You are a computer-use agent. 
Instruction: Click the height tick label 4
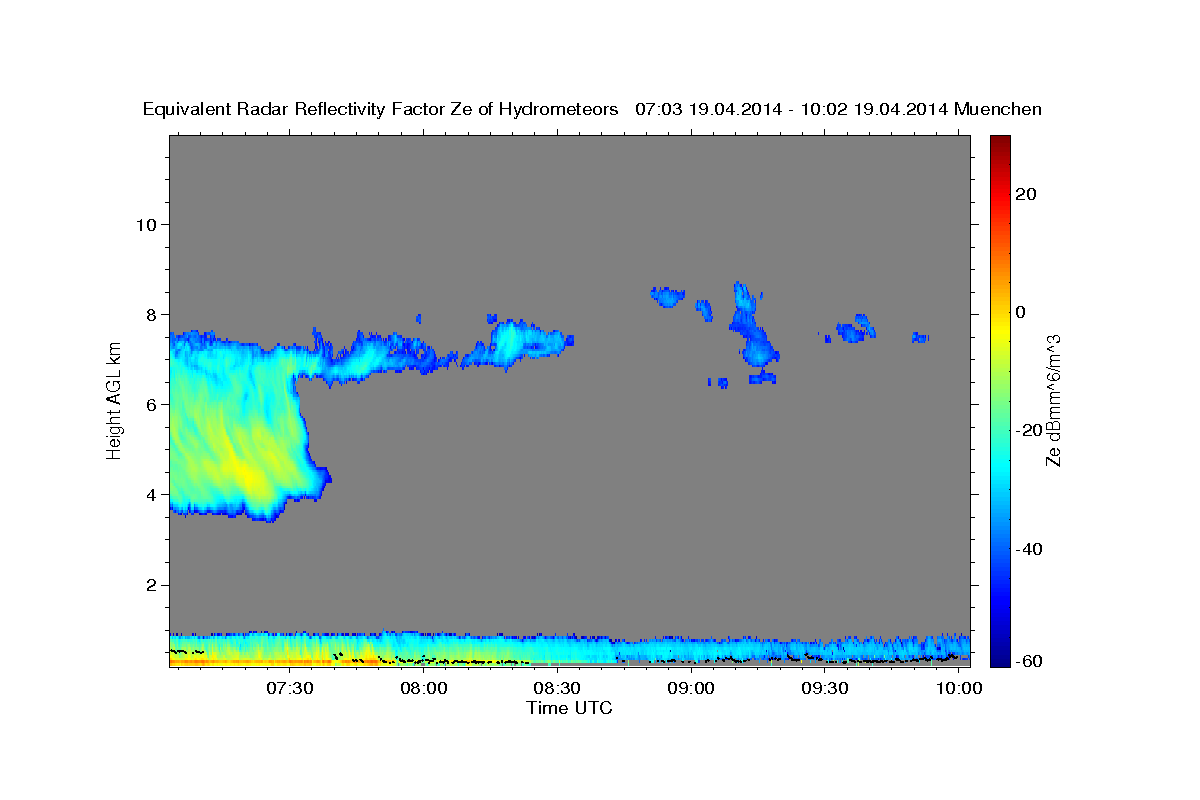[x=150, y=494]
